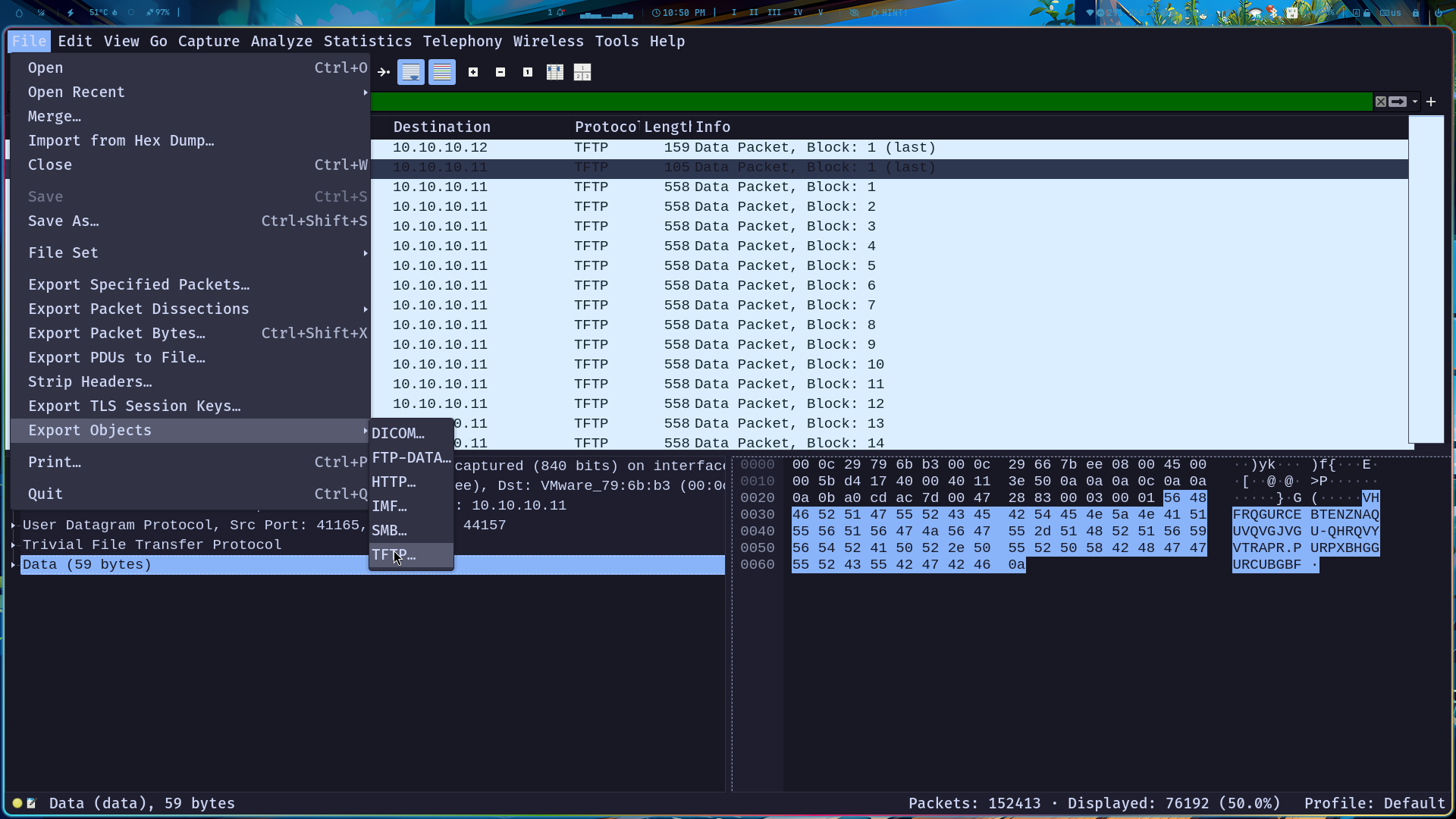Toggle auto-scroll to last packet icon
The height and width of the screenshot is (819, 1456).
pos(411,72)
